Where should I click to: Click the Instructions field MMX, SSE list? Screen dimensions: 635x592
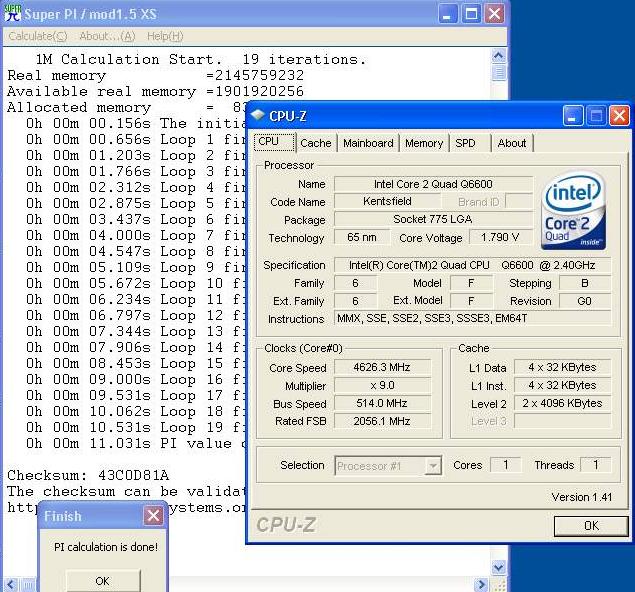click(x=472, y=318)
